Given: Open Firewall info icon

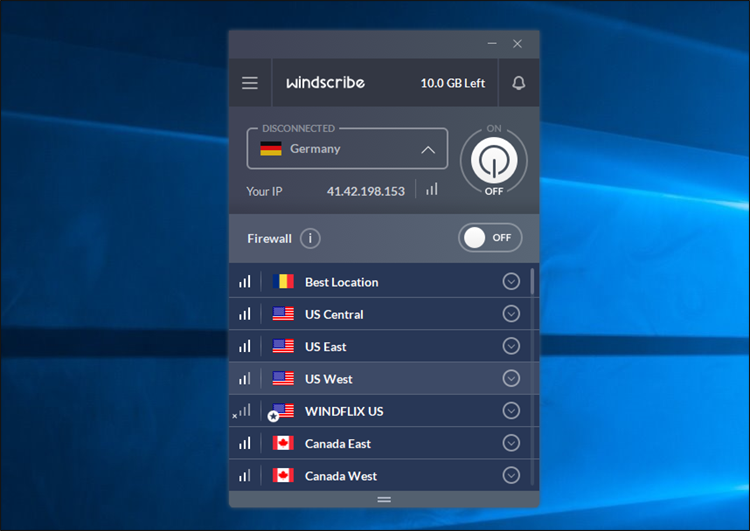Looking at the screenshot, I should click(x=310, y=238).
